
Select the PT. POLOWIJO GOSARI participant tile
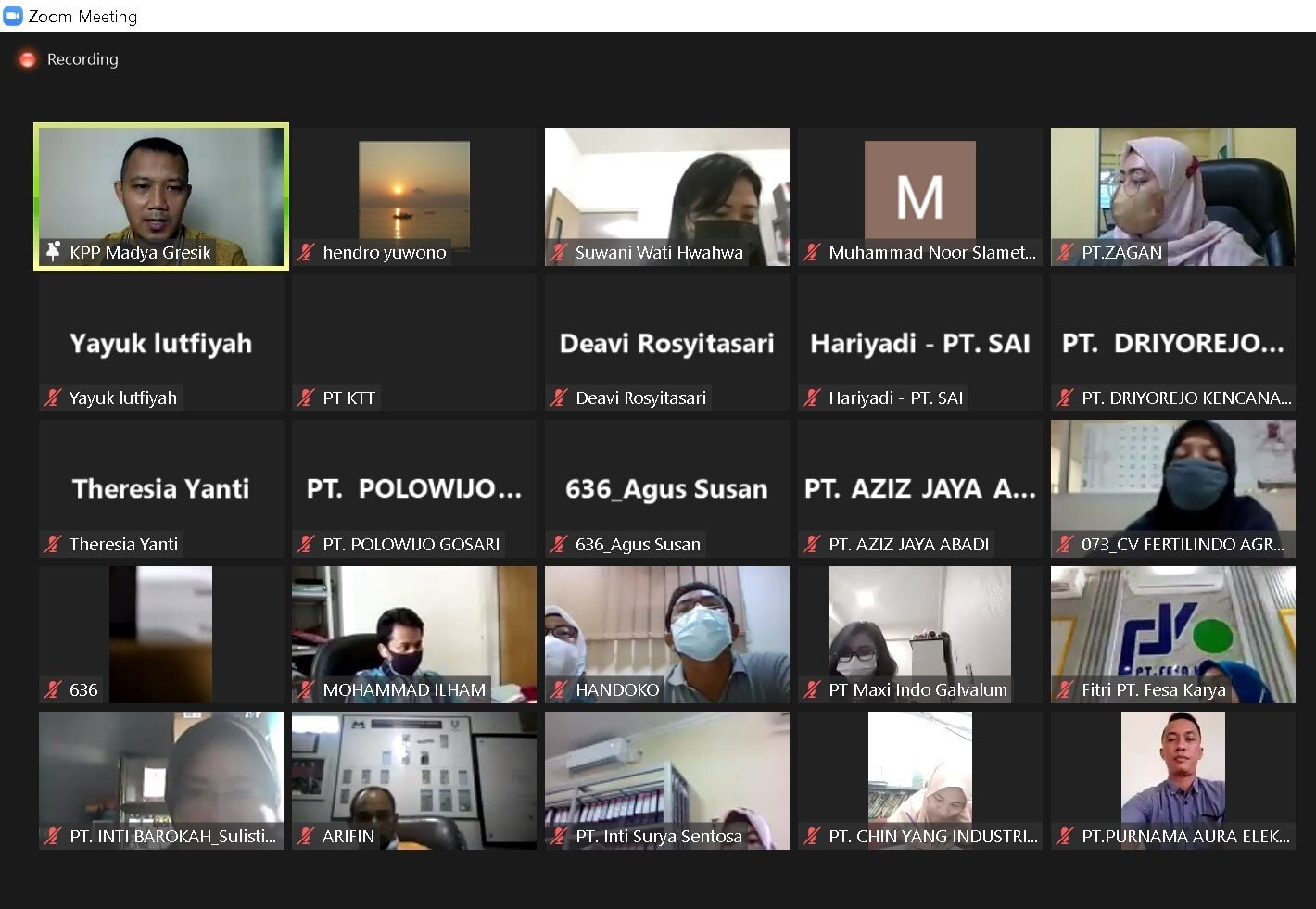(x=413, y=489)
